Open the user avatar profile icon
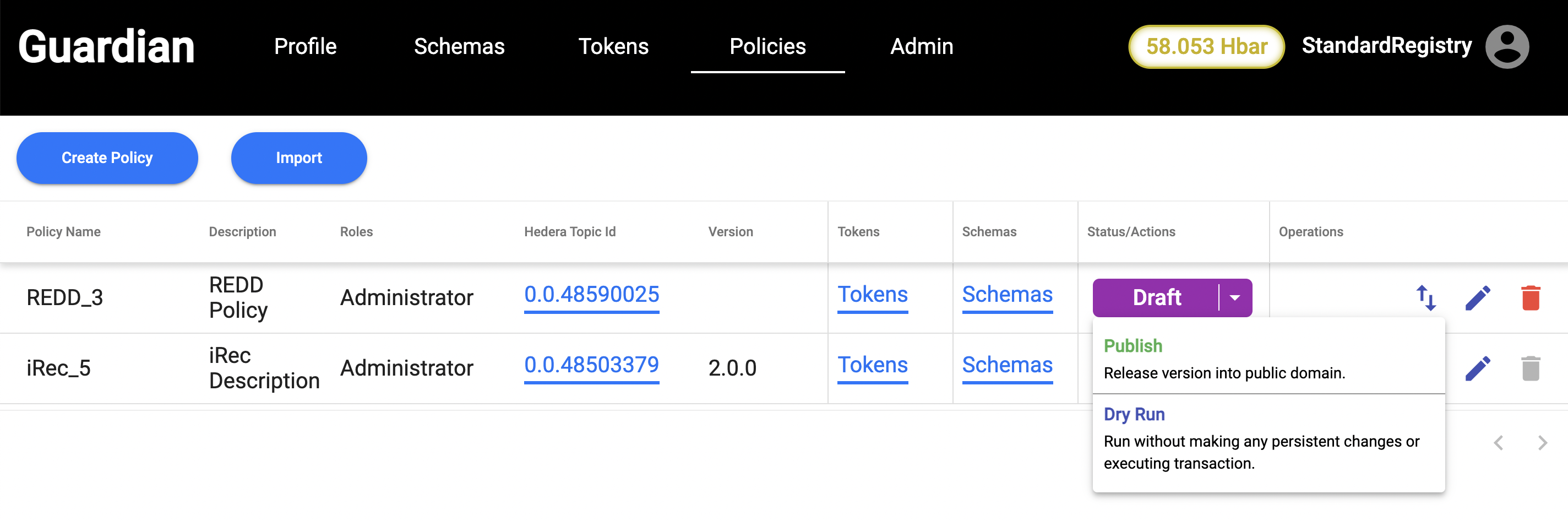The image size is (1568, 521). tap(1506, 46)
